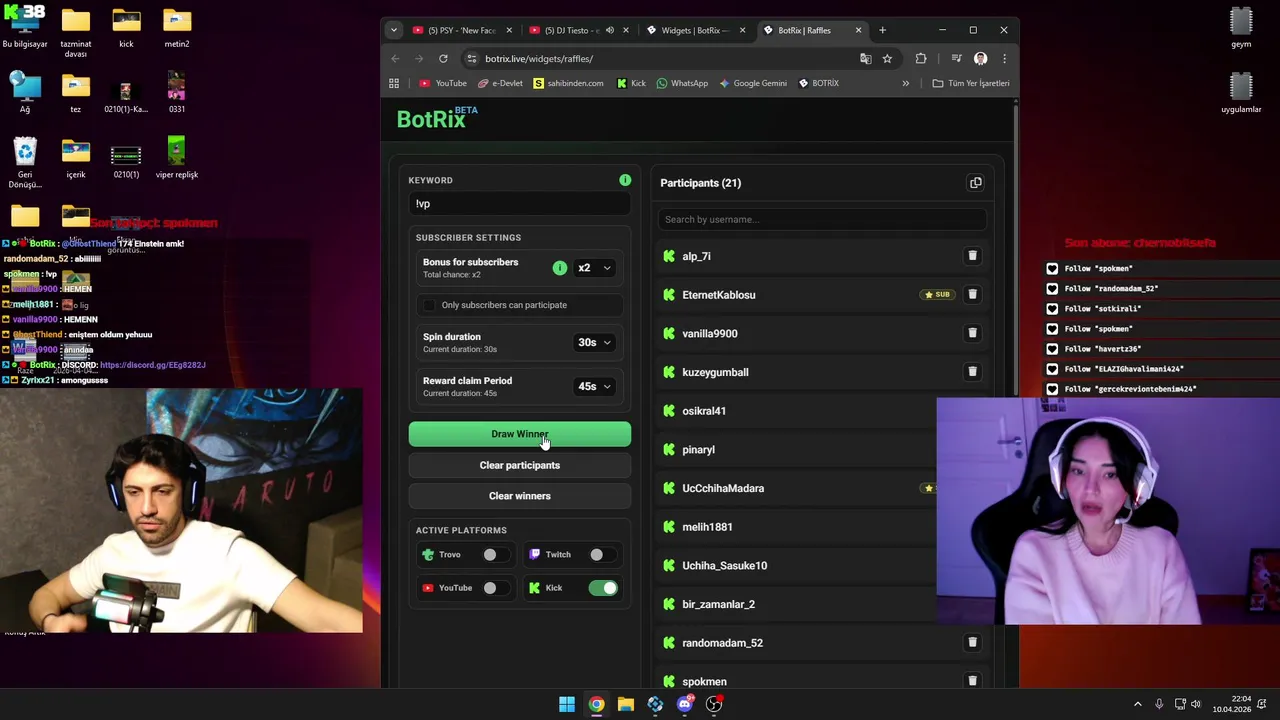Open File Explorer from the taskbar
Image resolution: width=1280 pixels, height=720 pixels.
click(626, 704)
